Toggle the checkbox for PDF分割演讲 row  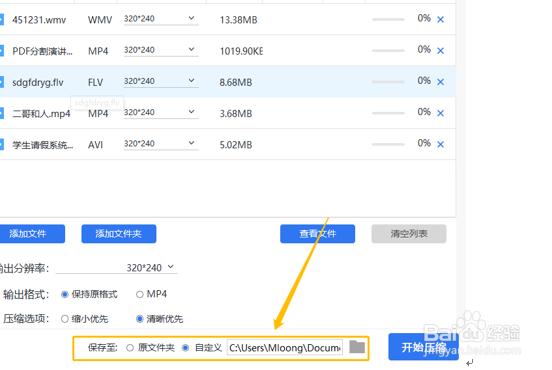point(1,51)
